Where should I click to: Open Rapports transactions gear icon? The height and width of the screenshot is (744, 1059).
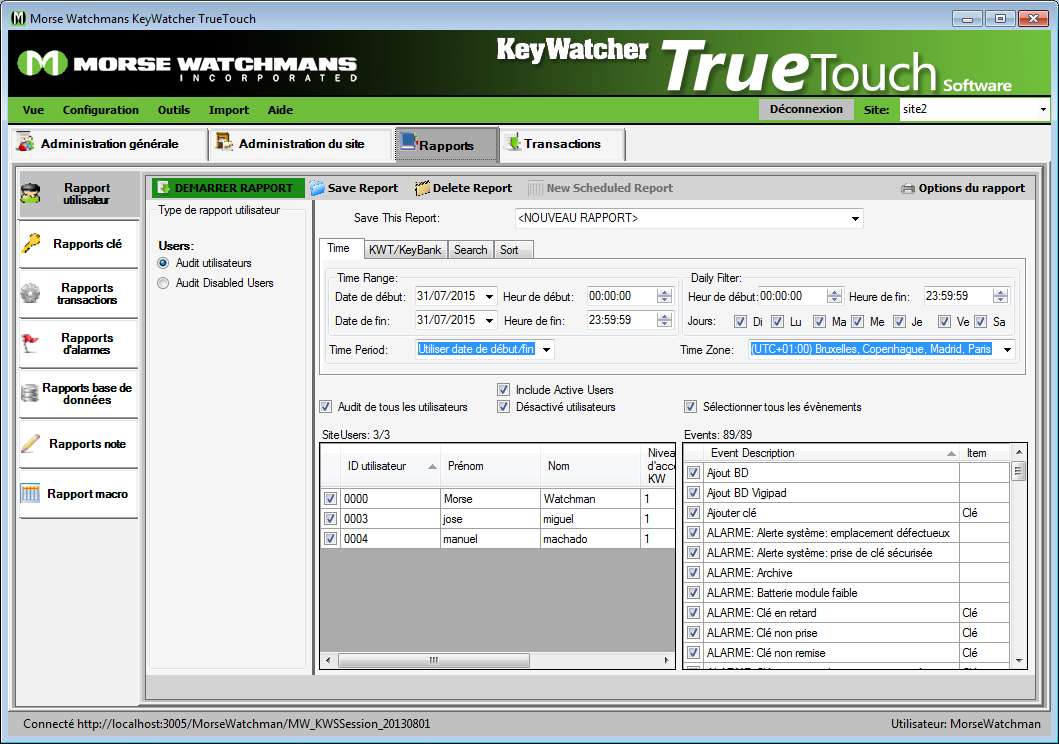point(31,294)
